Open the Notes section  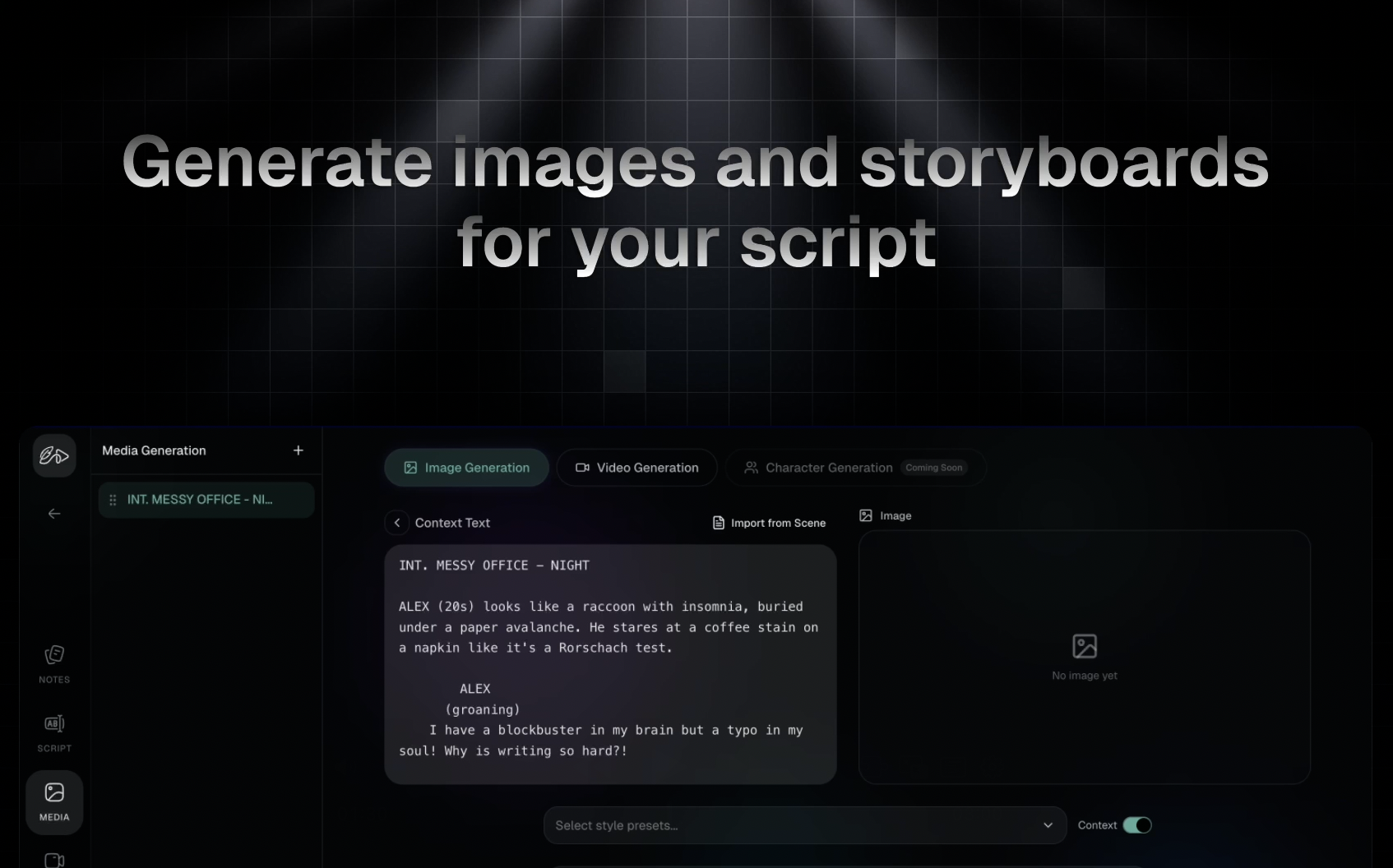click(x=54, y=664)
